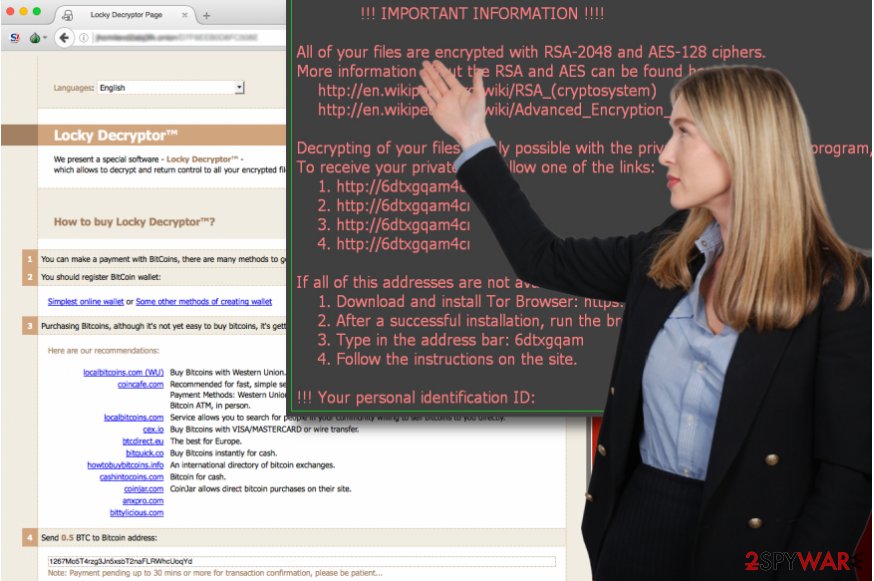This screenshot has width=874, height=581.
Task: Open the anxpro.com link
Action: point(143,501)
